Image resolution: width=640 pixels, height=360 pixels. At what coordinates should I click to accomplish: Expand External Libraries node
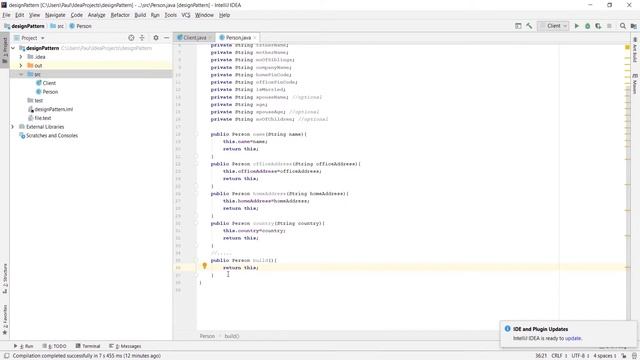(x=13, y=127)
